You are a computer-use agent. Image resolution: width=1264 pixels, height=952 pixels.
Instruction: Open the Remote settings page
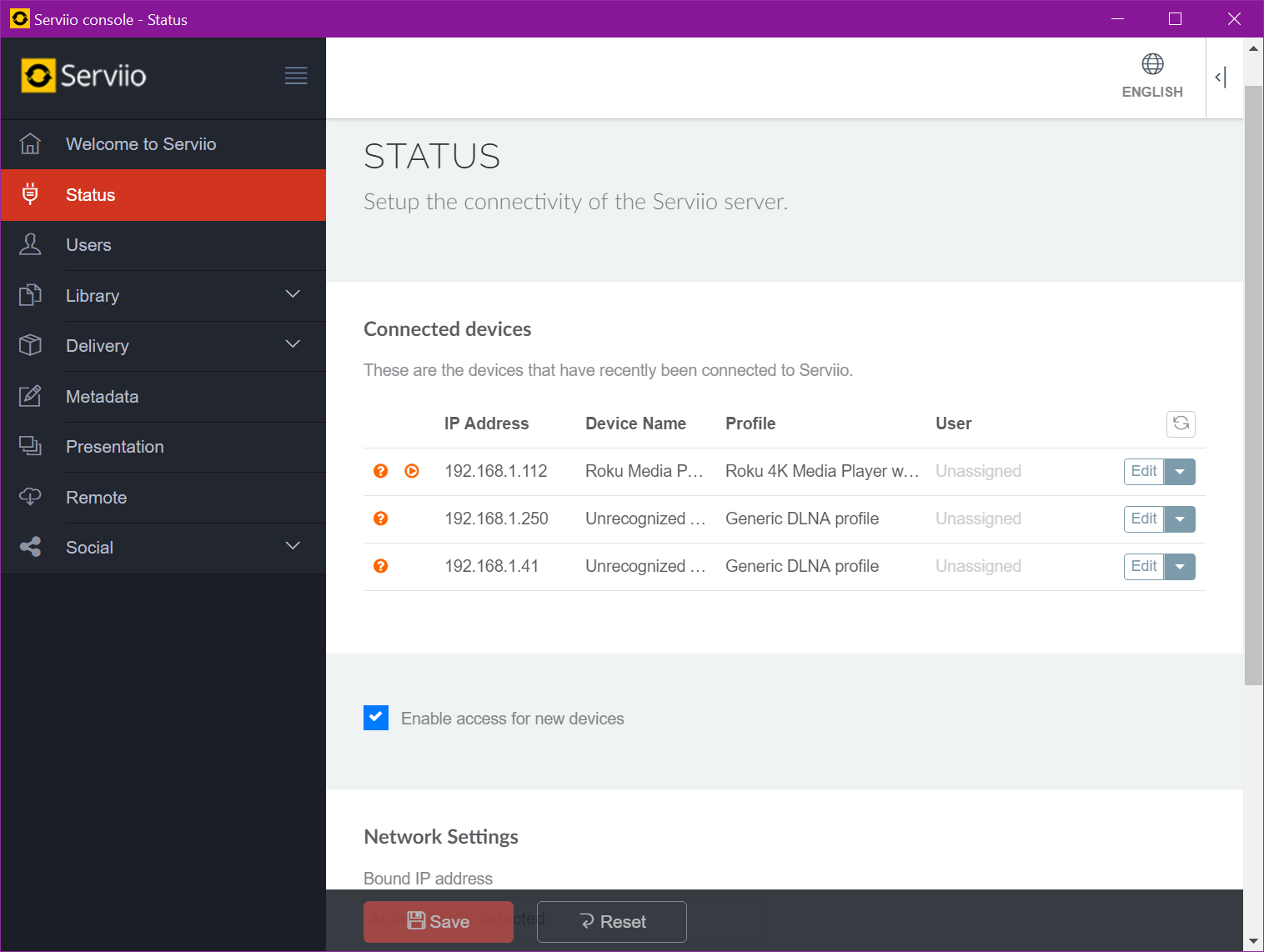96,498
